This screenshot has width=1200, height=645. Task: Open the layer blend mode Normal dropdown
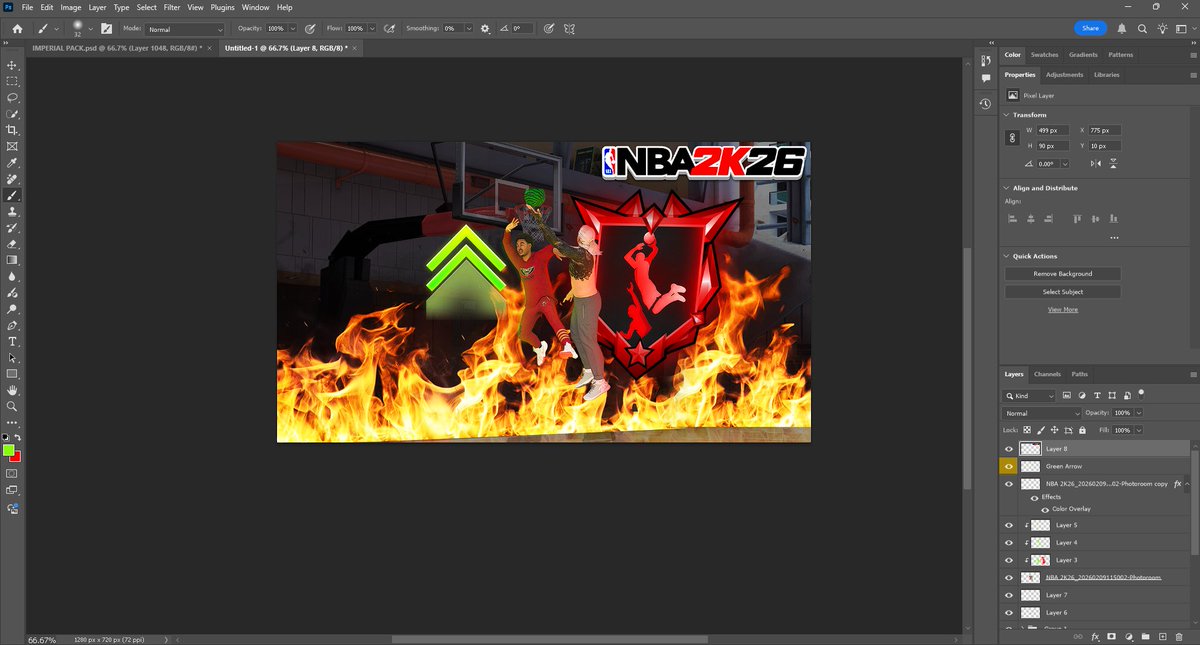(1043, 413)
